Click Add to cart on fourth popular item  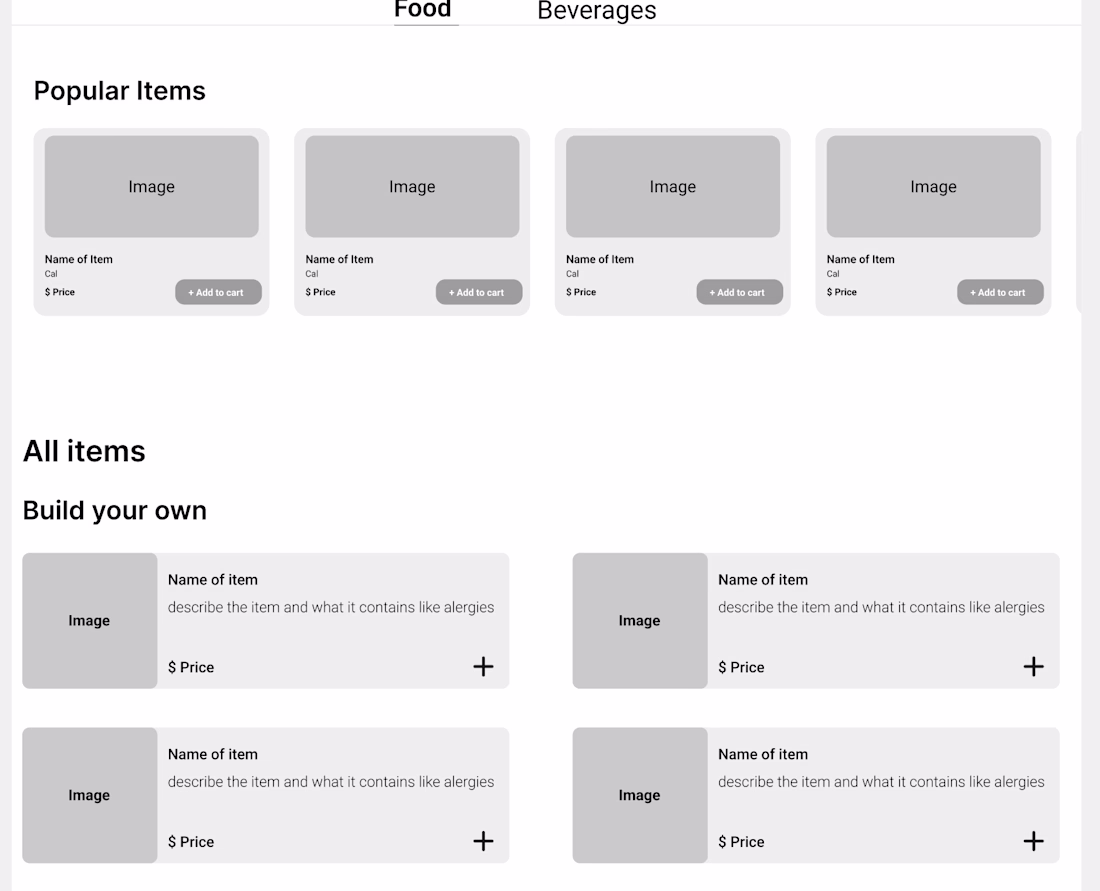coord(1000,292)
